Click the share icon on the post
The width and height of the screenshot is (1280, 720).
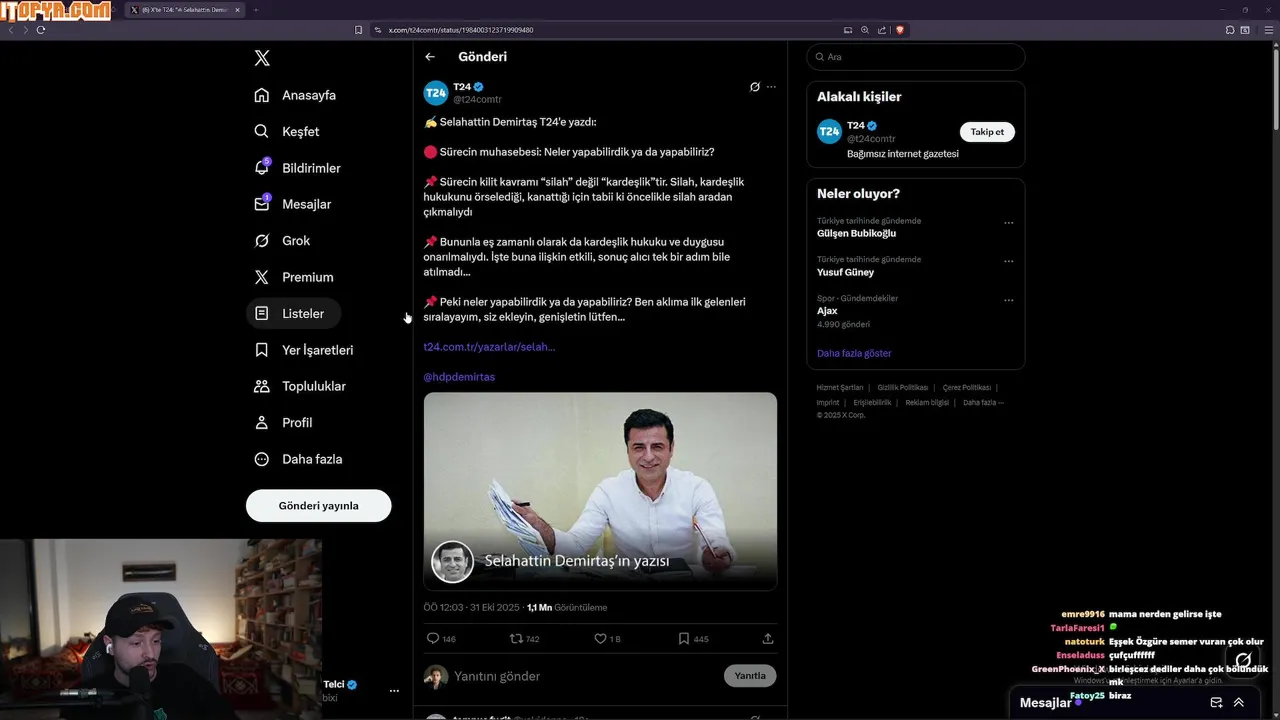click(768, 638)
